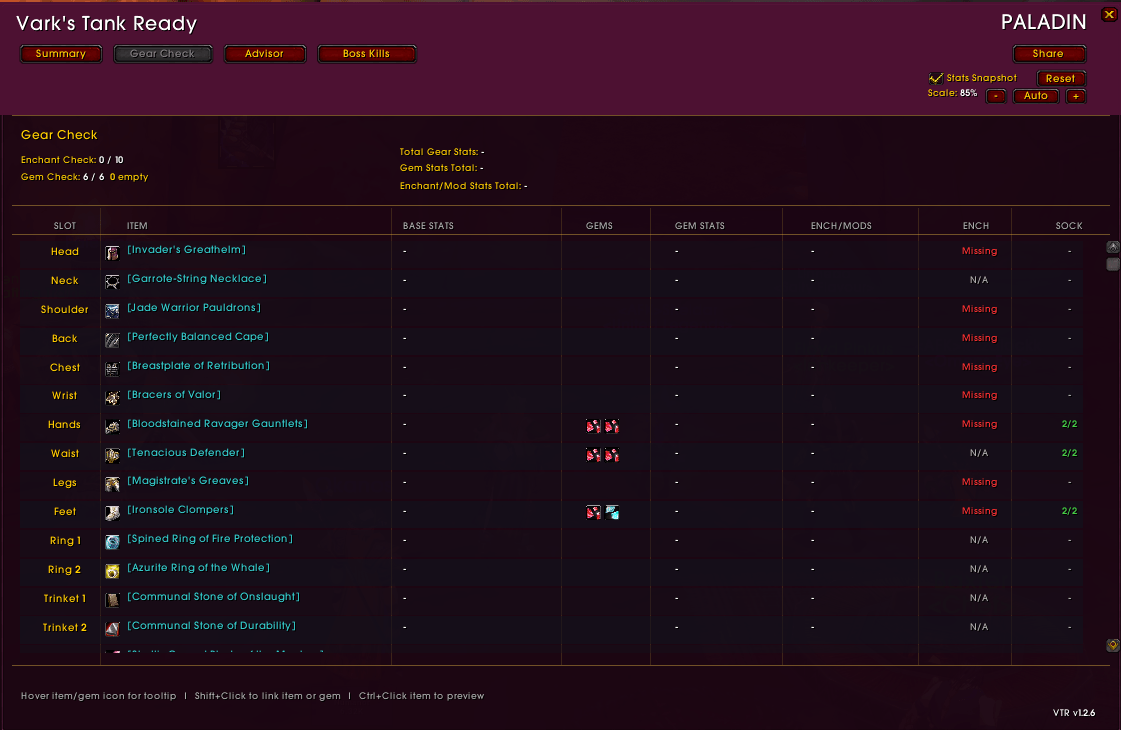1121x730 pixels.
Task: Click the SLOT column header
Action: click(x=64, y=226)
